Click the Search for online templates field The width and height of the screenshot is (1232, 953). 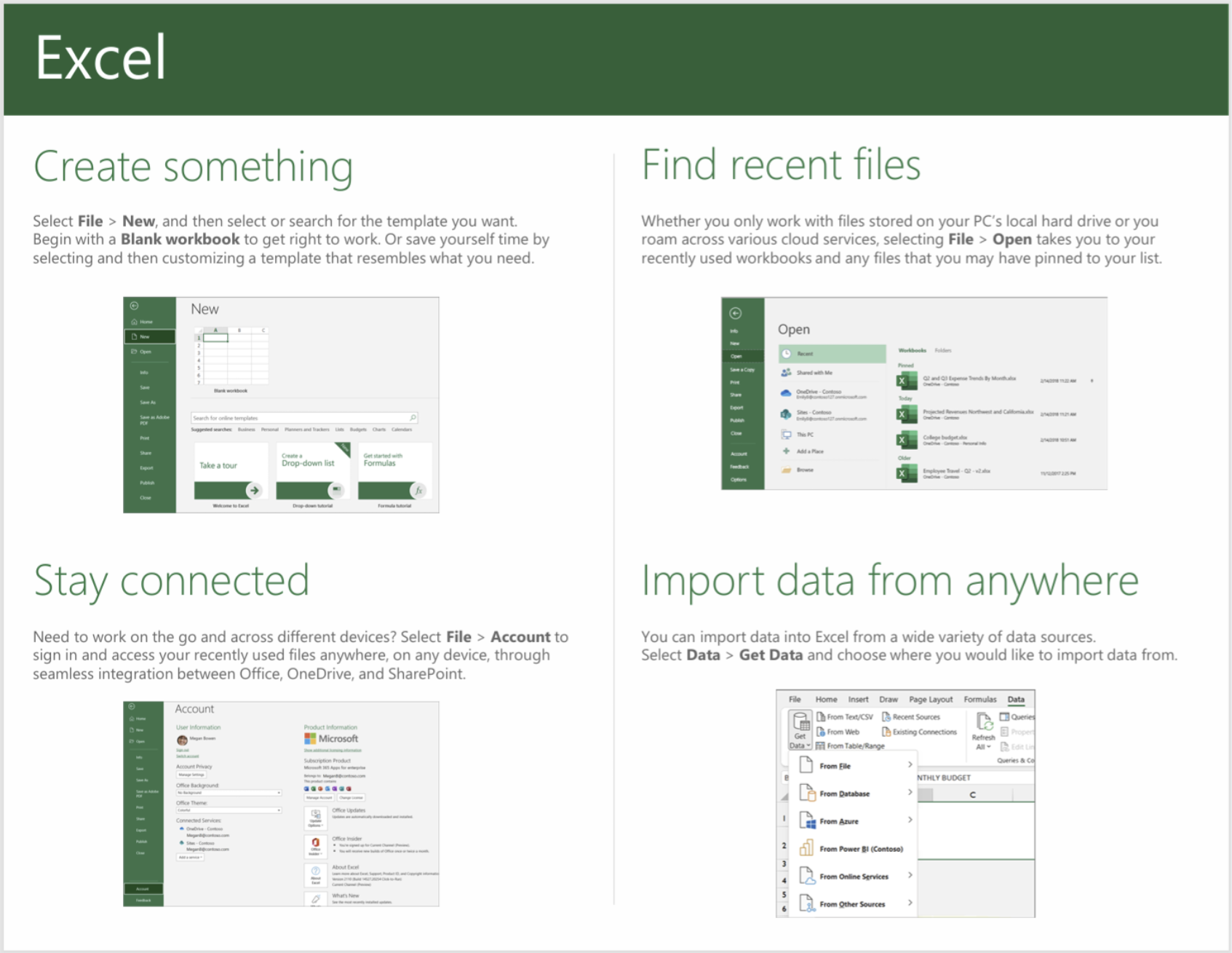coord(298,418)
